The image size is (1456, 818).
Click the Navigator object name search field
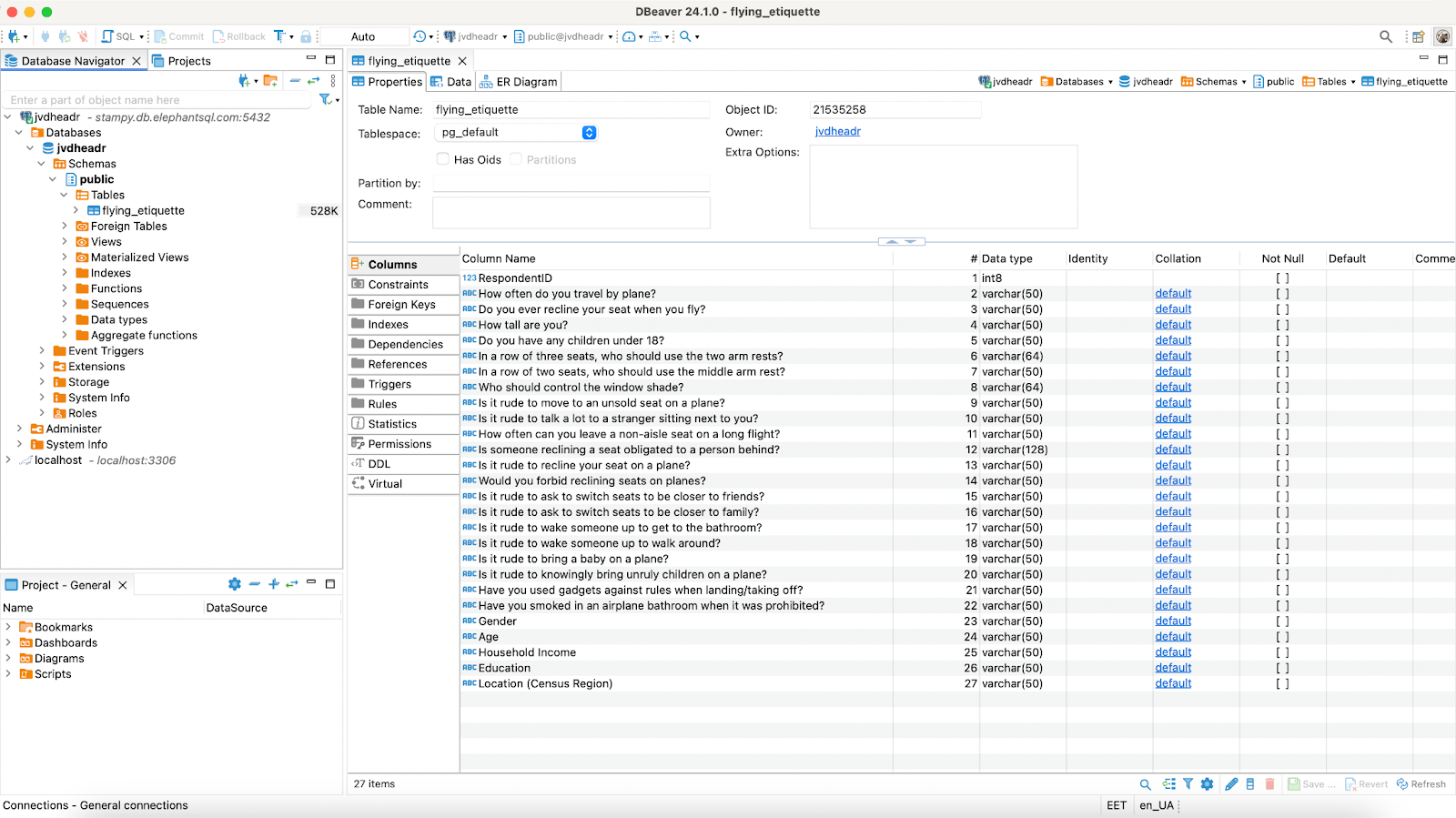click(x=159, y=100)
